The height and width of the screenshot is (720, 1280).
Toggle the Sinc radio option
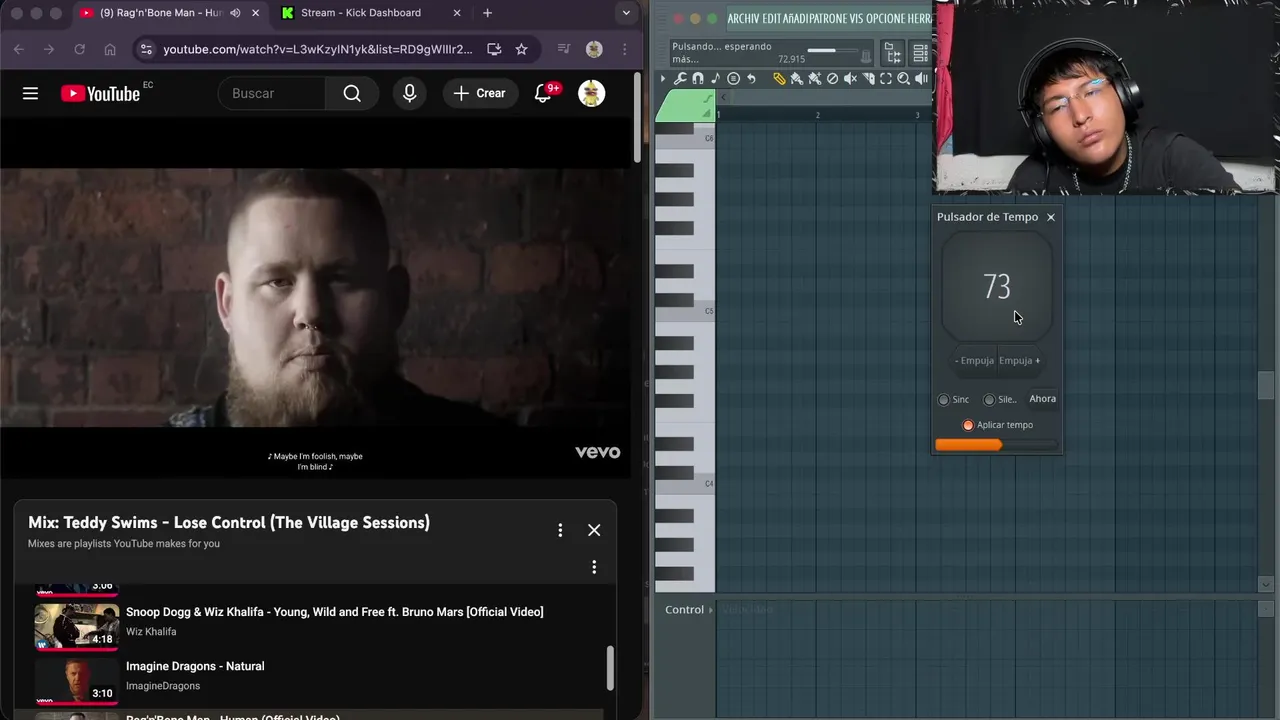click(953, 399)
